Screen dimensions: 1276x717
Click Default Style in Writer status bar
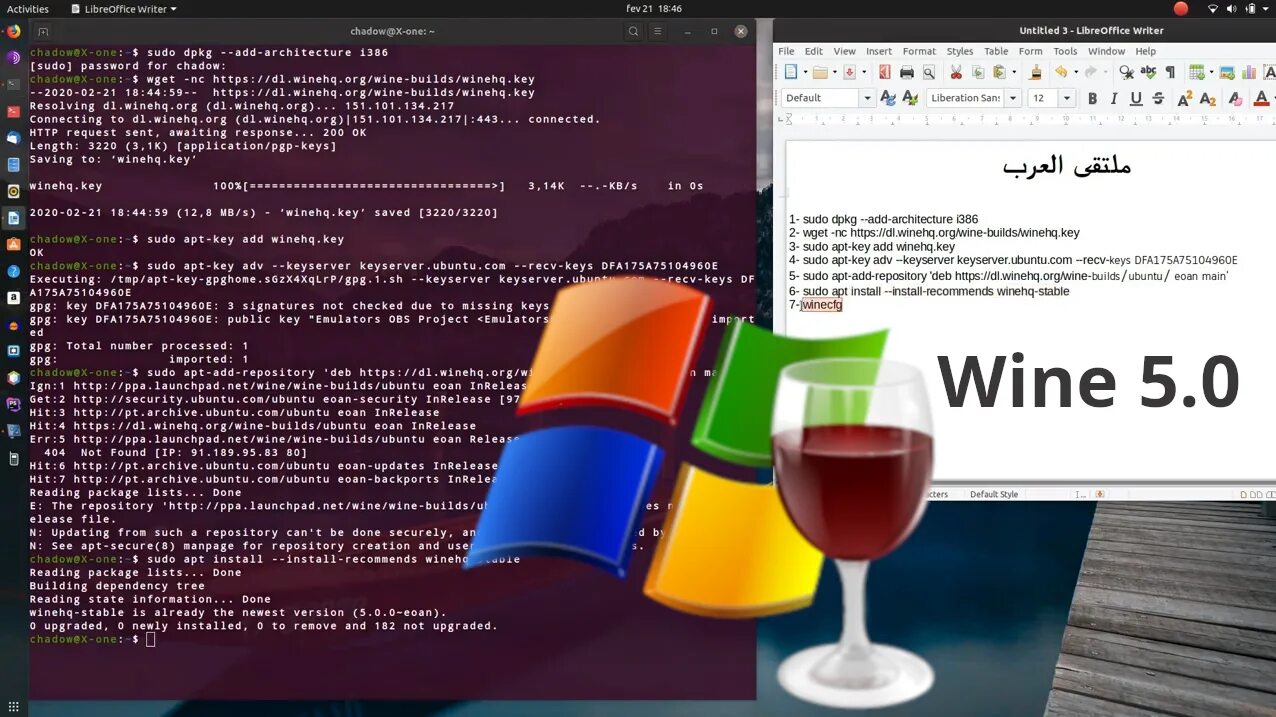(994, 494)
